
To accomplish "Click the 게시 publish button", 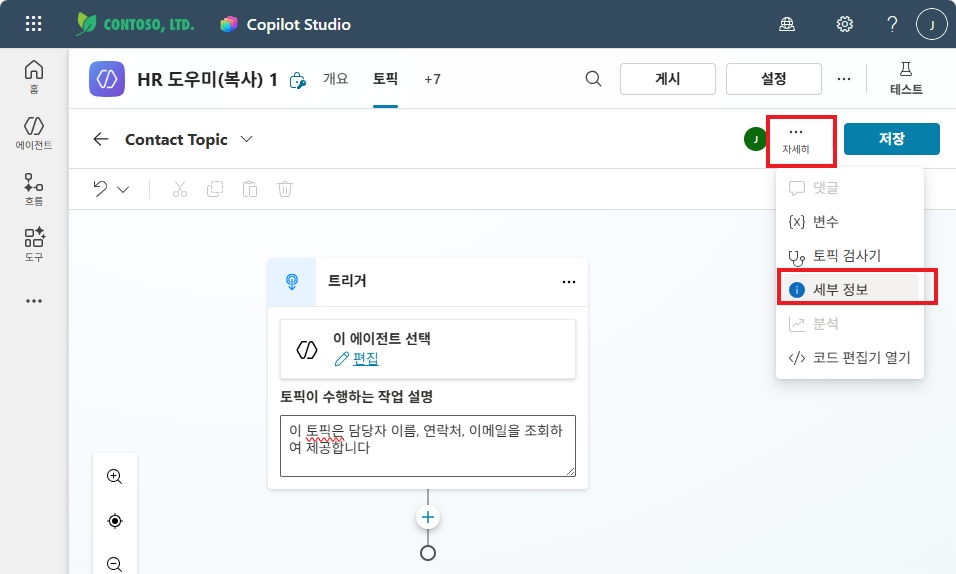I will tap(668, 79).
